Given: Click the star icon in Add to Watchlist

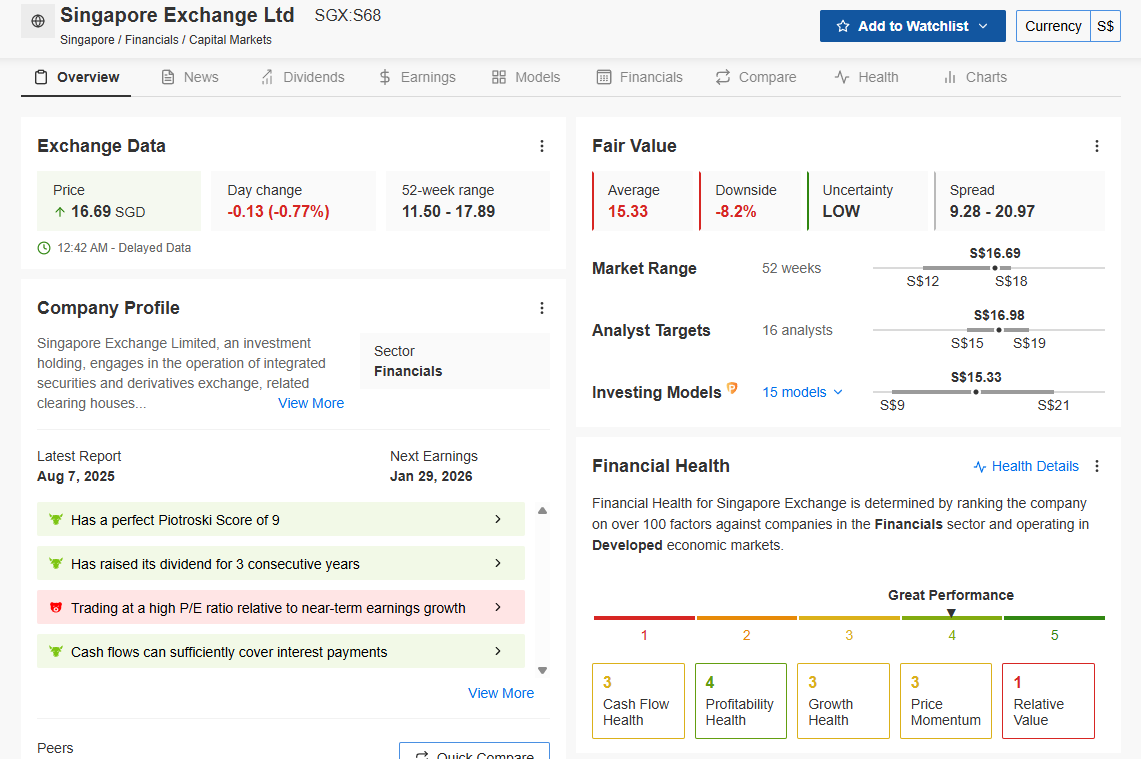Looking at the screenshot, I should (843, 26).
